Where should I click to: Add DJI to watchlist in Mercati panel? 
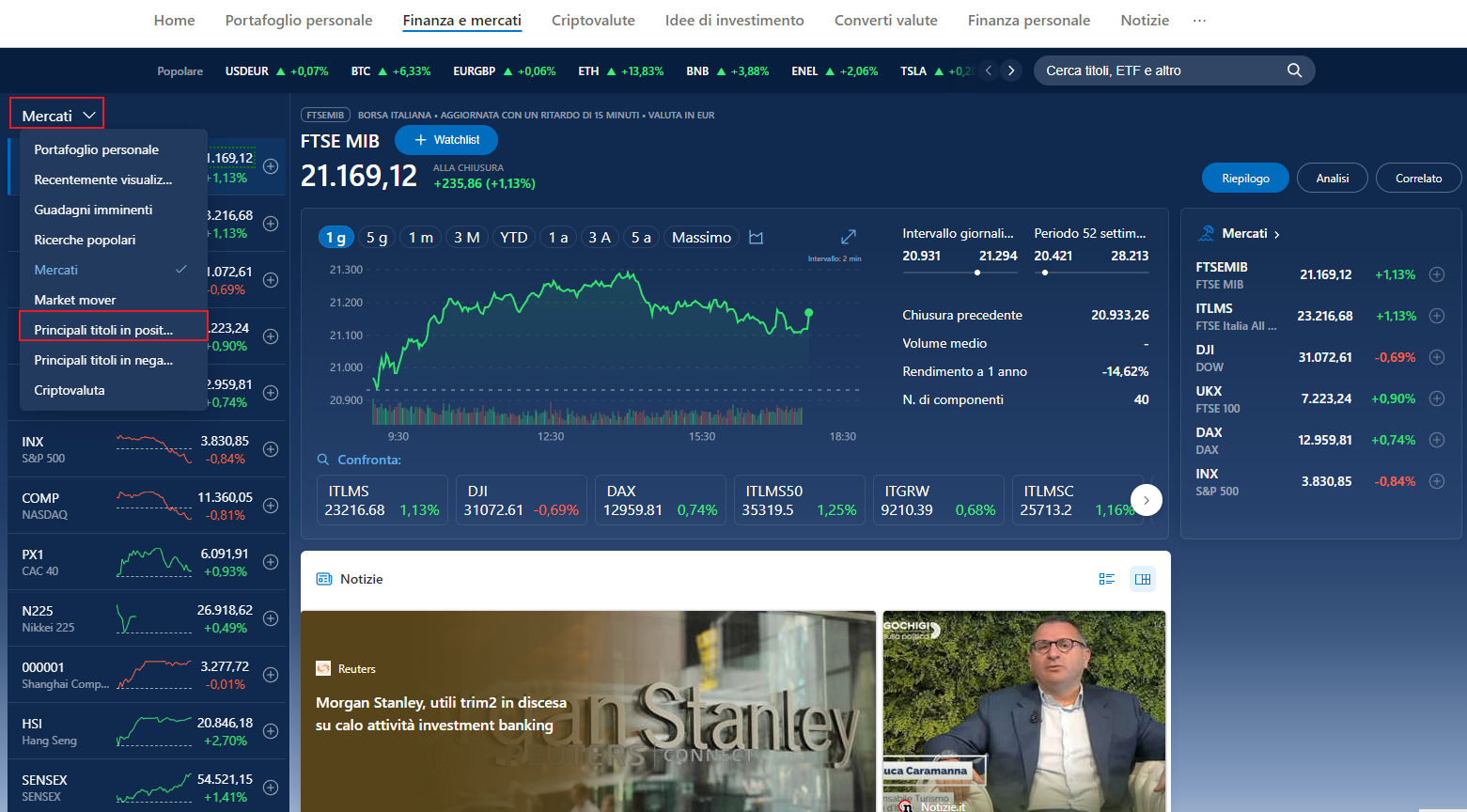click(x=1437, y=357)
